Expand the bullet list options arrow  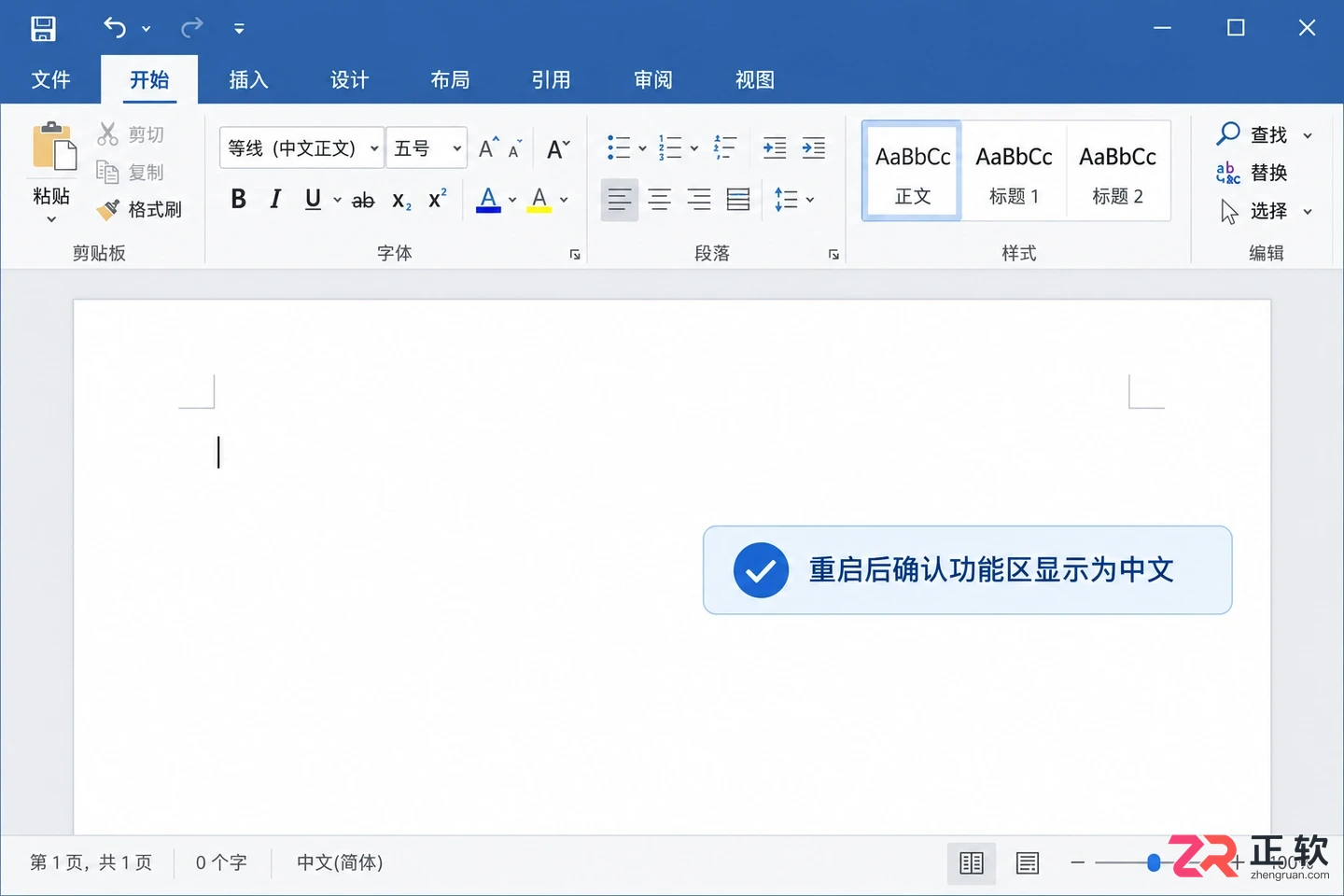coord(642,148)
